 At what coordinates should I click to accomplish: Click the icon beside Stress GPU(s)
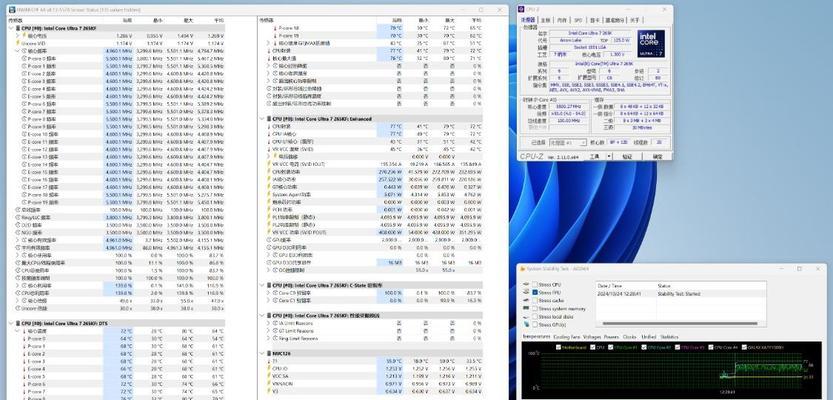(x=526, y=324)
